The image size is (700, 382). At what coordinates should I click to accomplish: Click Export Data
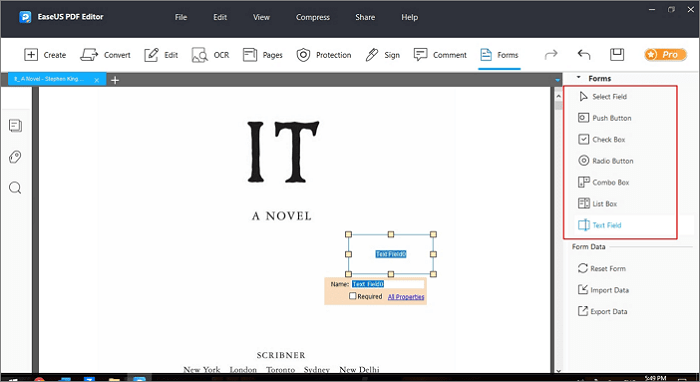[602, 311]
